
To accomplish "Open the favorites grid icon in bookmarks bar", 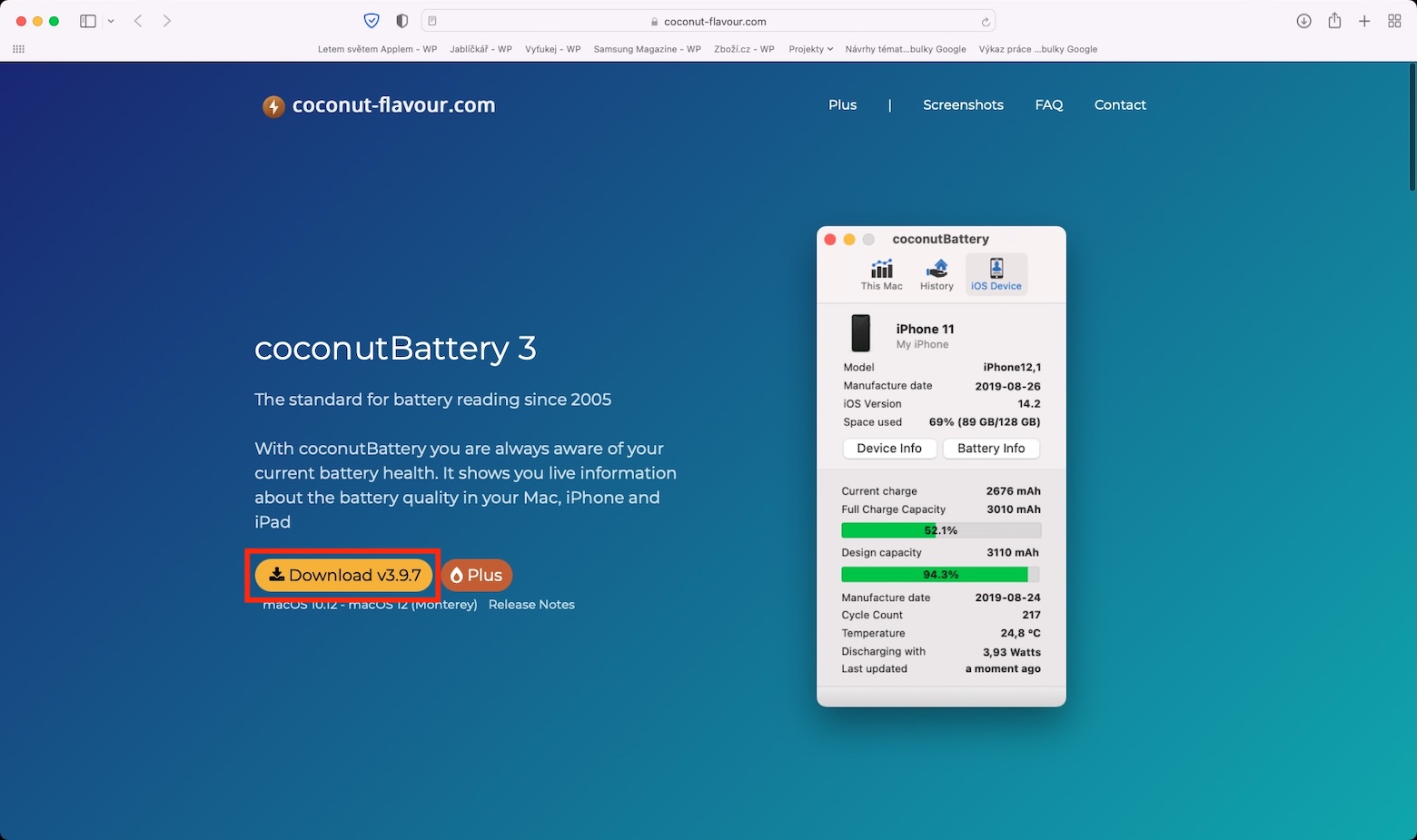I will [18, 49].
